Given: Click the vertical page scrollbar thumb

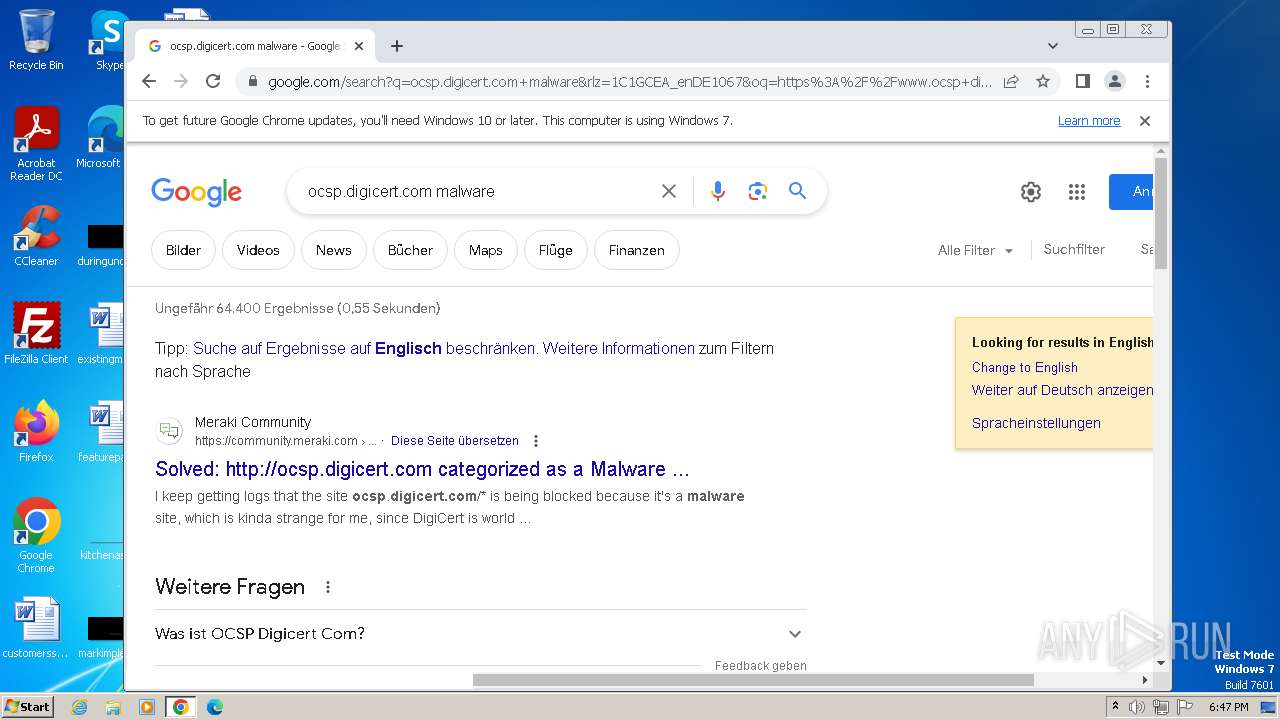Looking at the screenshot, I should (1160, 213).
